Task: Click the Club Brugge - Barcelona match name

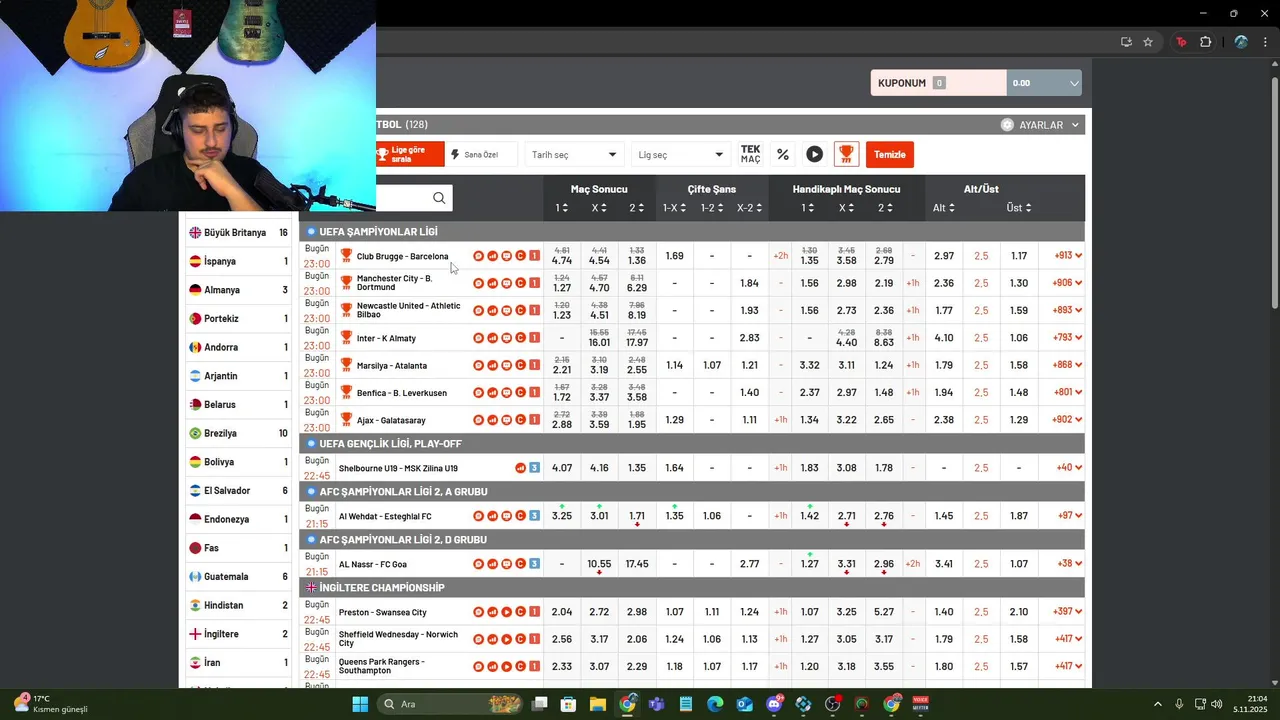Action: [x=402, y=256]
